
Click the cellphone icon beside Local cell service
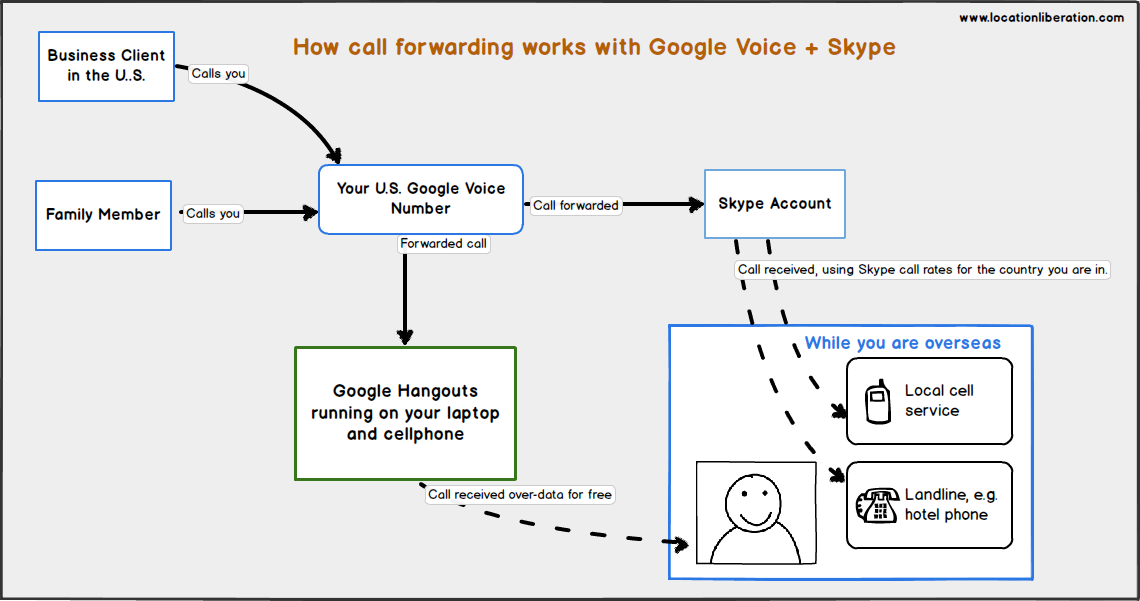878,401
